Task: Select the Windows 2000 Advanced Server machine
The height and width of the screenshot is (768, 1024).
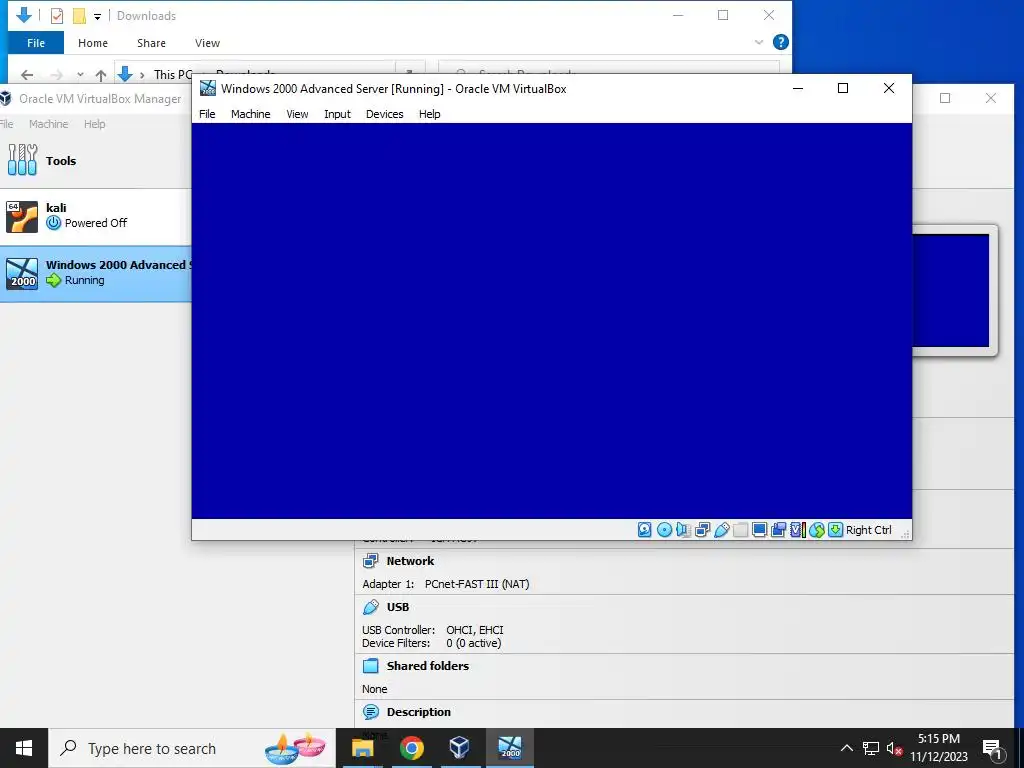Action: [x=95, y=274]
